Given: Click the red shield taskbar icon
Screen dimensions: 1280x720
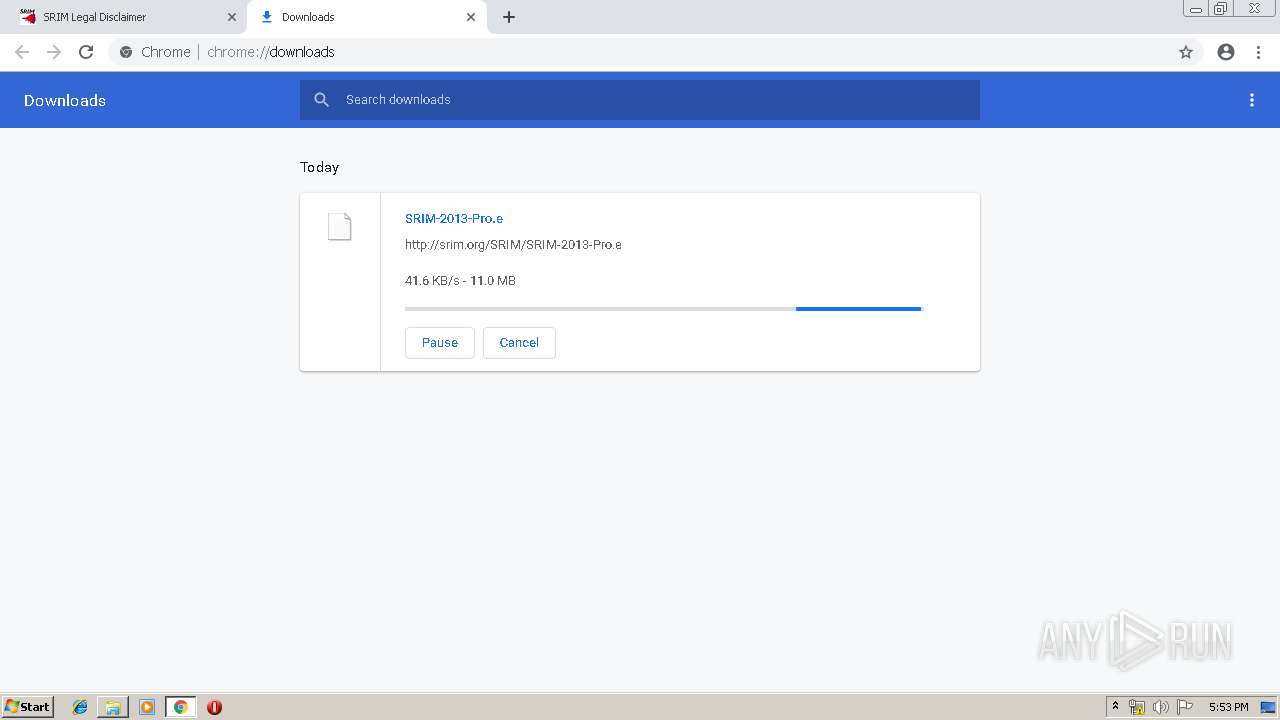Looking at the screenshot, I should (x=214, y=707).
